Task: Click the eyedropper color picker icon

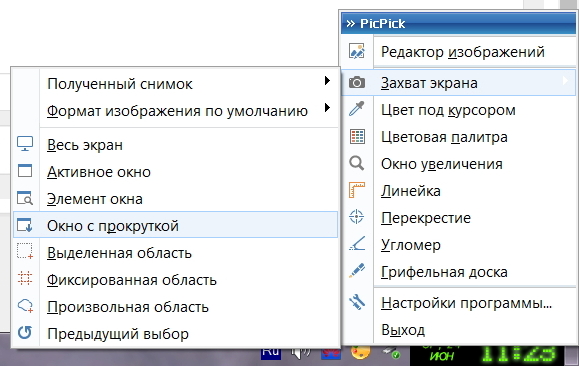Action: click(357, 109)
